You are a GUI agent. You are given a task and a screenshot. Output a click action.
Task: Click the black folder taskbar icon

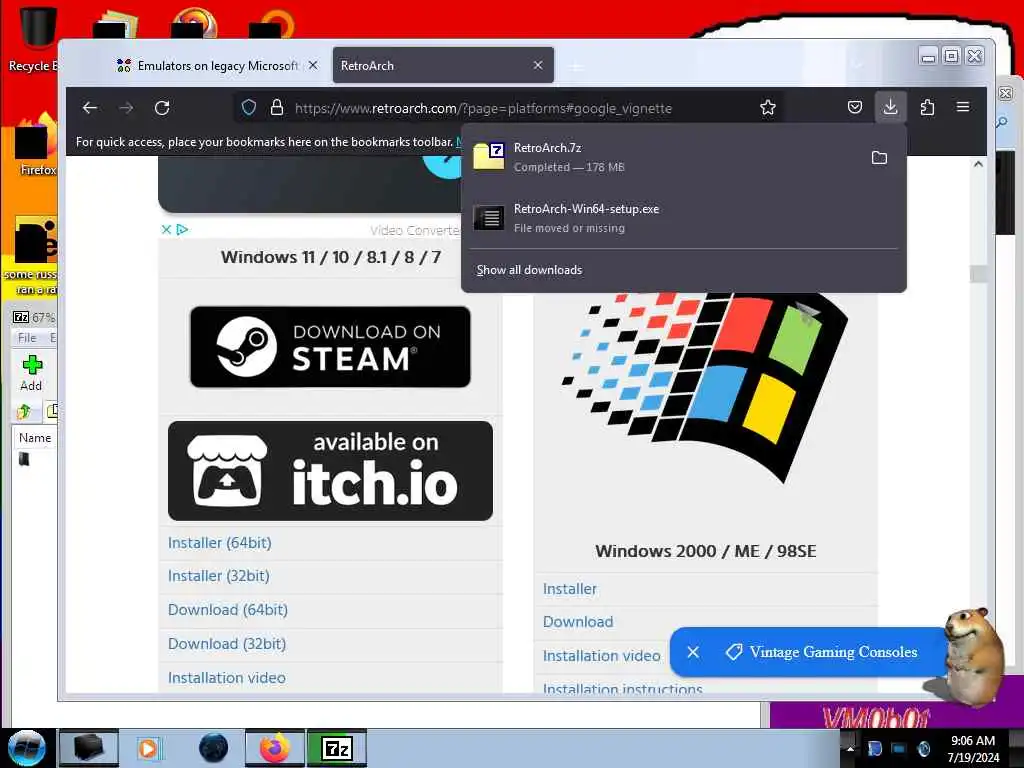click(x=88, y=748)
